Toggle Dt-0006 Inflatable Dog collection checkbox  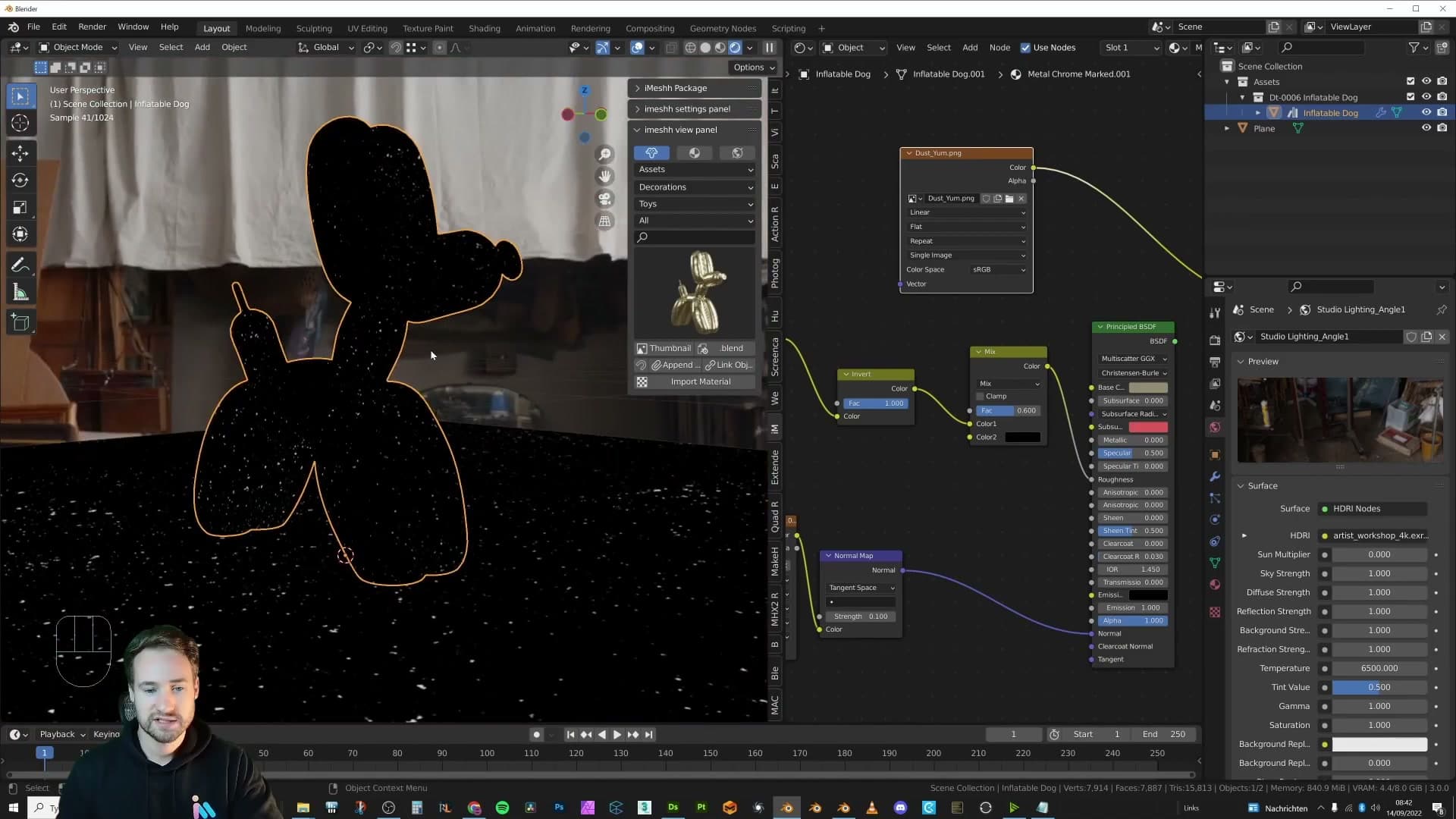(x=1410, y=97)
